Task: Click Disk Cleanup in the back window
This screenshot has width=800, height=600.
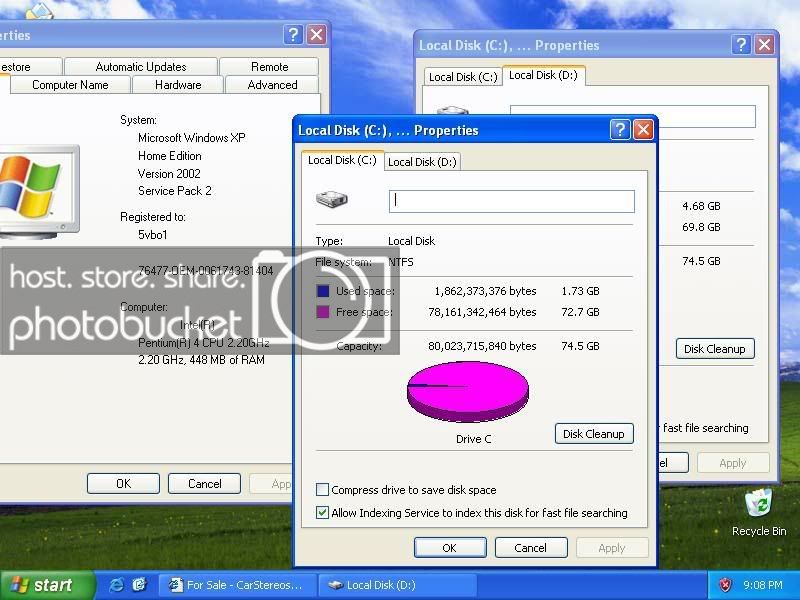Action: [x=715, y=348]
